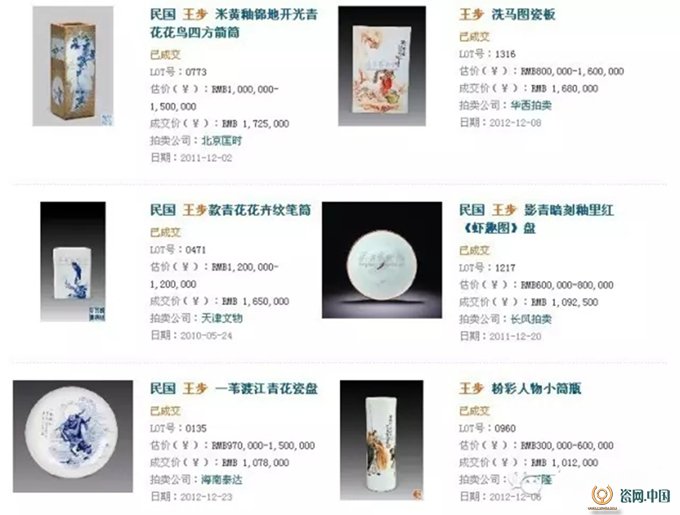Open the square brush pot vase thumbnail
Image resolution: width=680 pixels, height=515 pixels.
click(73, 66)
